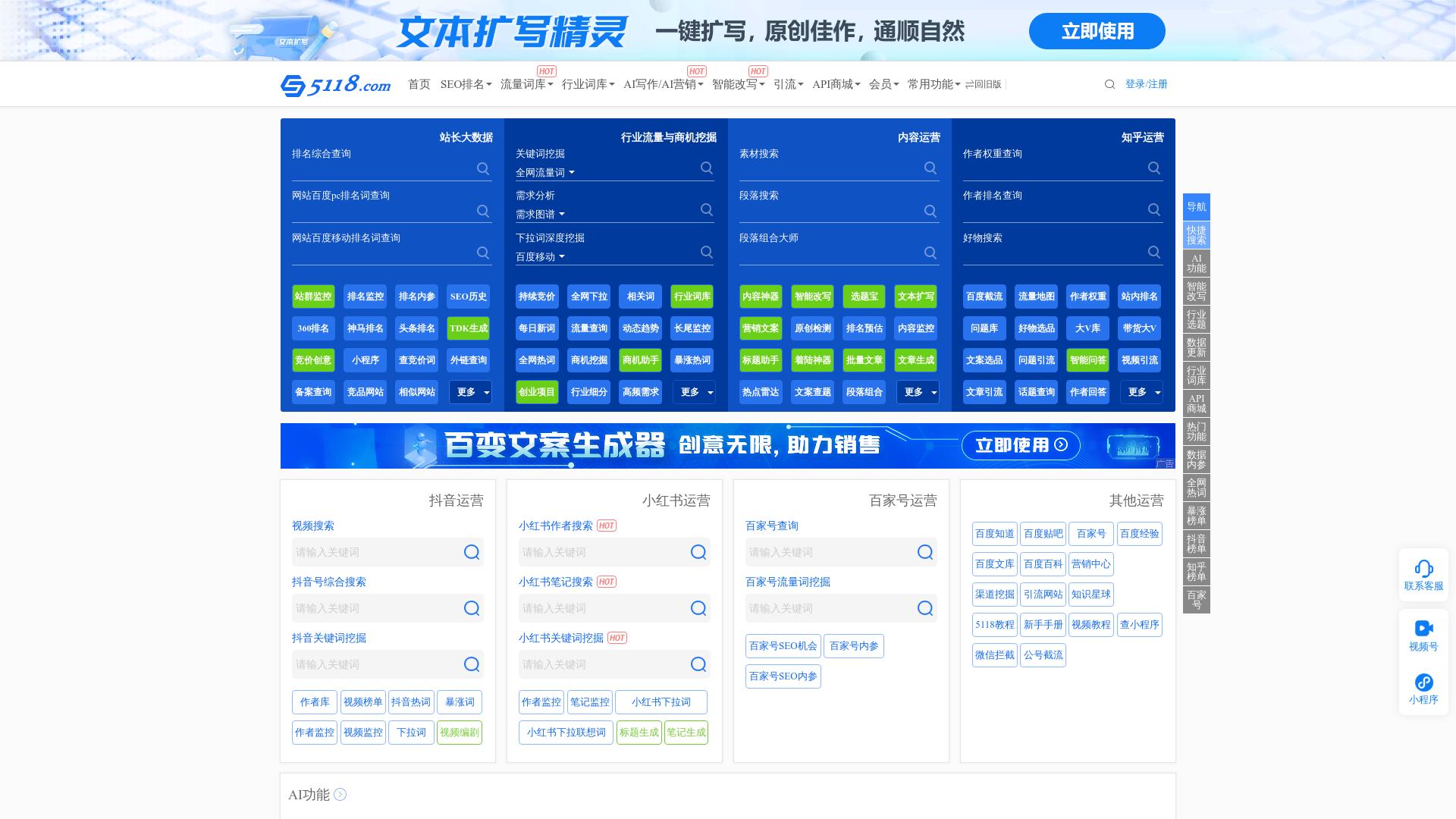Open 引流 navigation menu
This screenshot has width=1456, height=819.
(x=788, y=84)
